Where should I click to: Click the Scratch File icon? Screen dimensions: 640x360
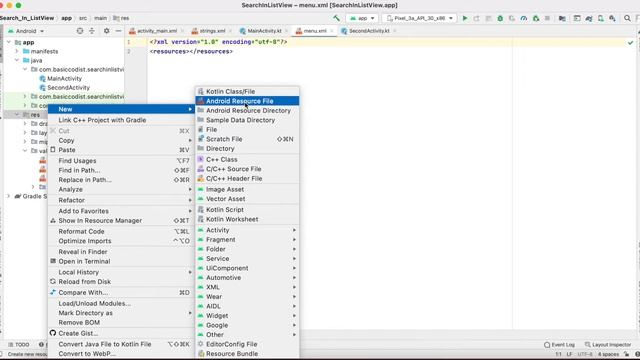200,139
